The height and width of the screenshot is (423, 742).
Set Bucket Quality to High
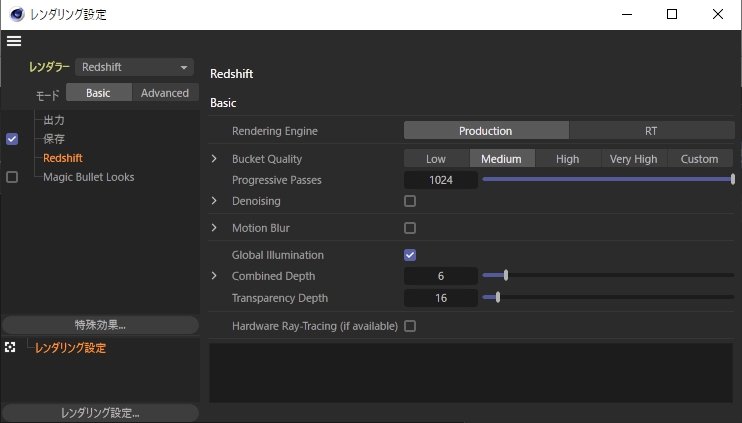[x=568, y=159]
